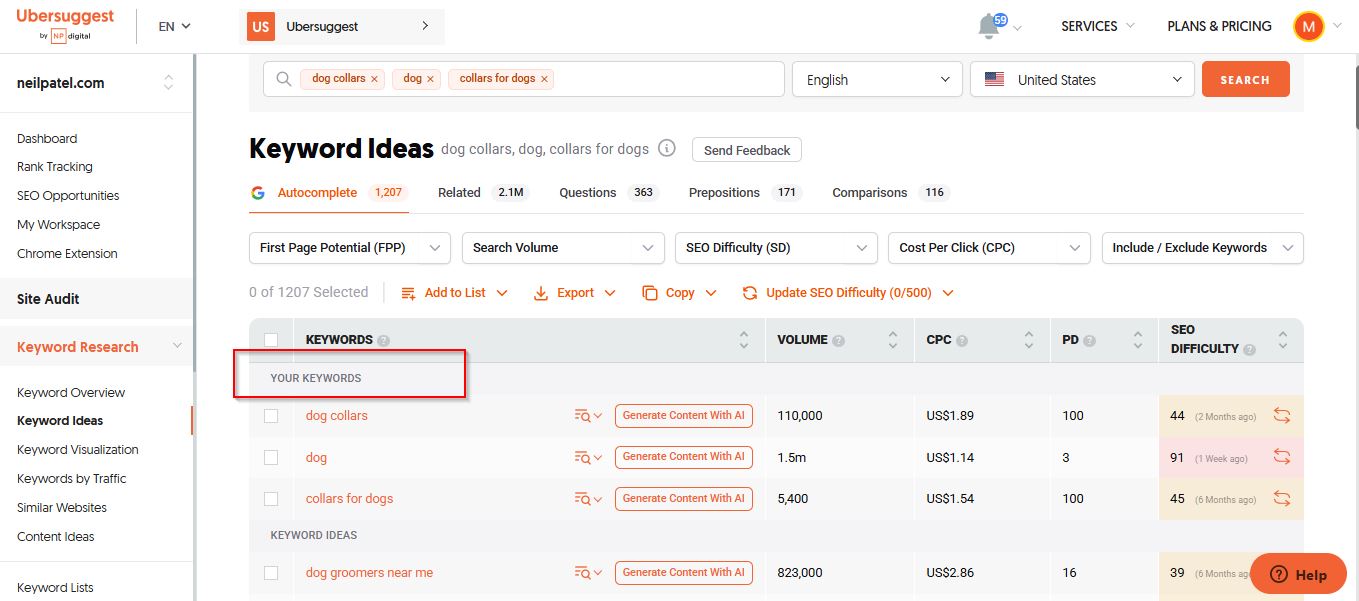This screenshot has width=1359, height=601.
Task: Click refresh icon in the dog collars row
Action: click(1281, 415)
